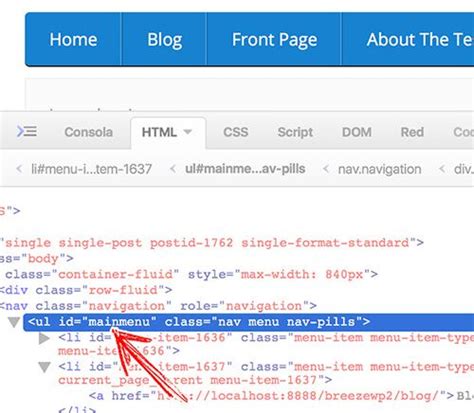Viewport: 474px width, 413px height.
Task: Open the Script panel tab
Action: coord(295,132)
